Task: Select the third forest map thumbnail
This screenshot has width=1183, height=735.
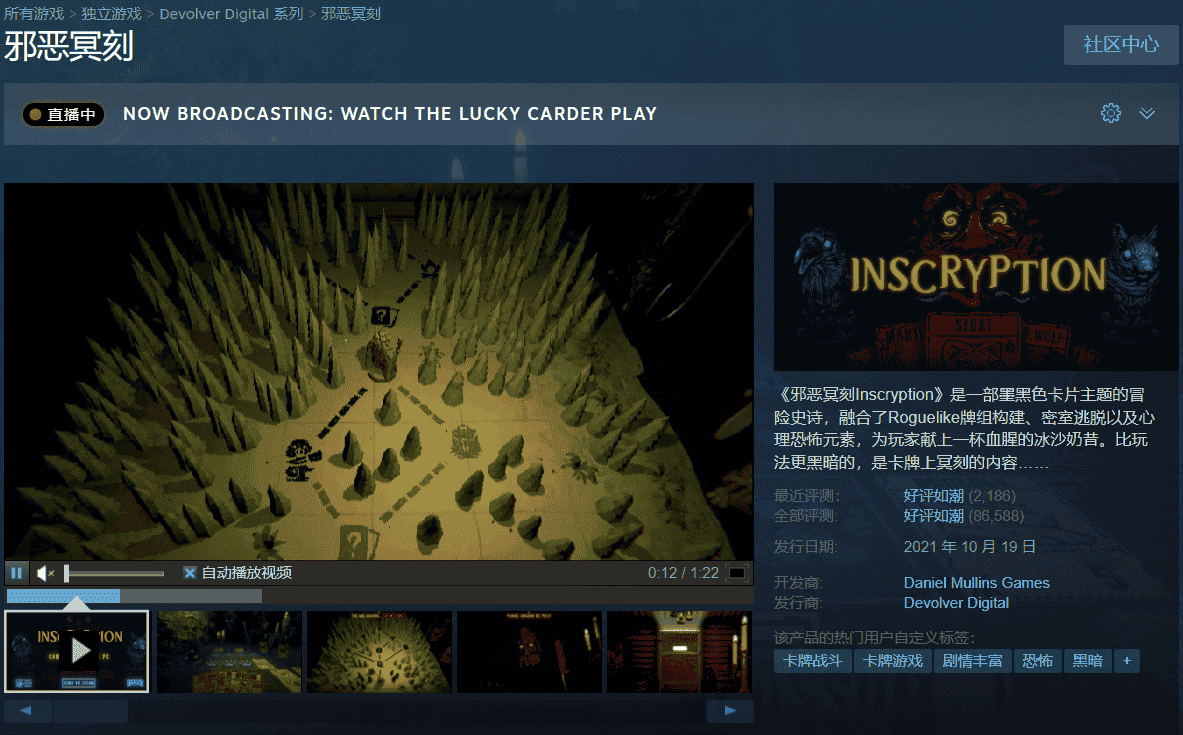Action: 379,651
